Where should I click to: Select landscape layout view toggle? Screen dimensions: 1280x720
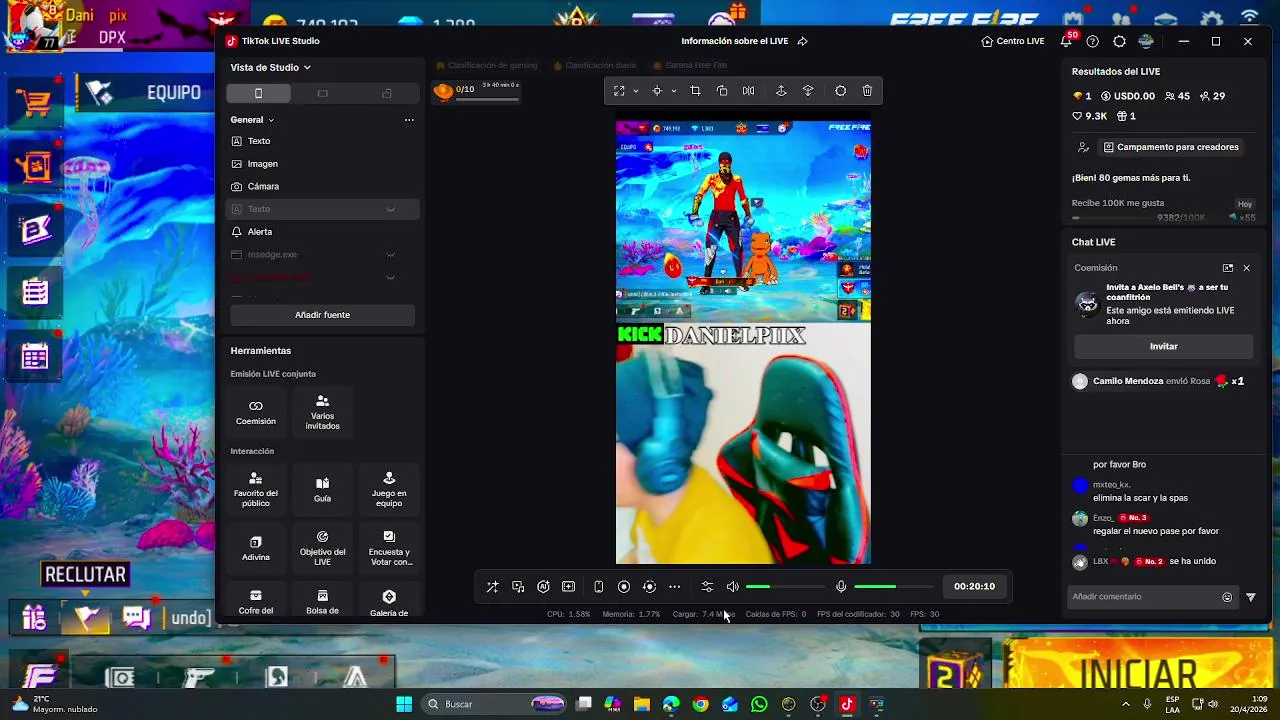pyautogui.click(x=322, y=93)
